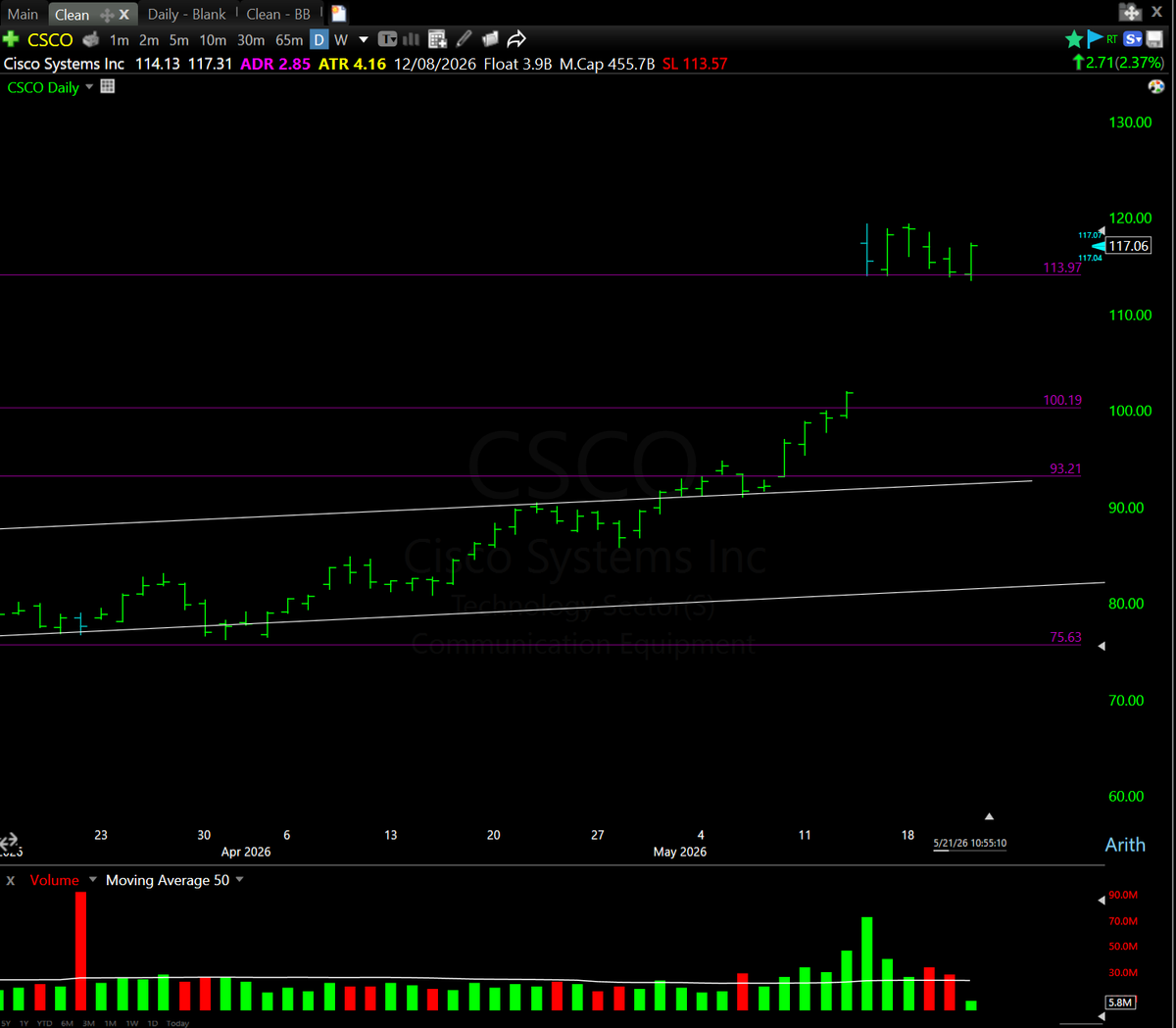Toggle the D daily time frame
Image resolution: width=1176 pixels, height=1028 pixels.
(x=318, y=40)
